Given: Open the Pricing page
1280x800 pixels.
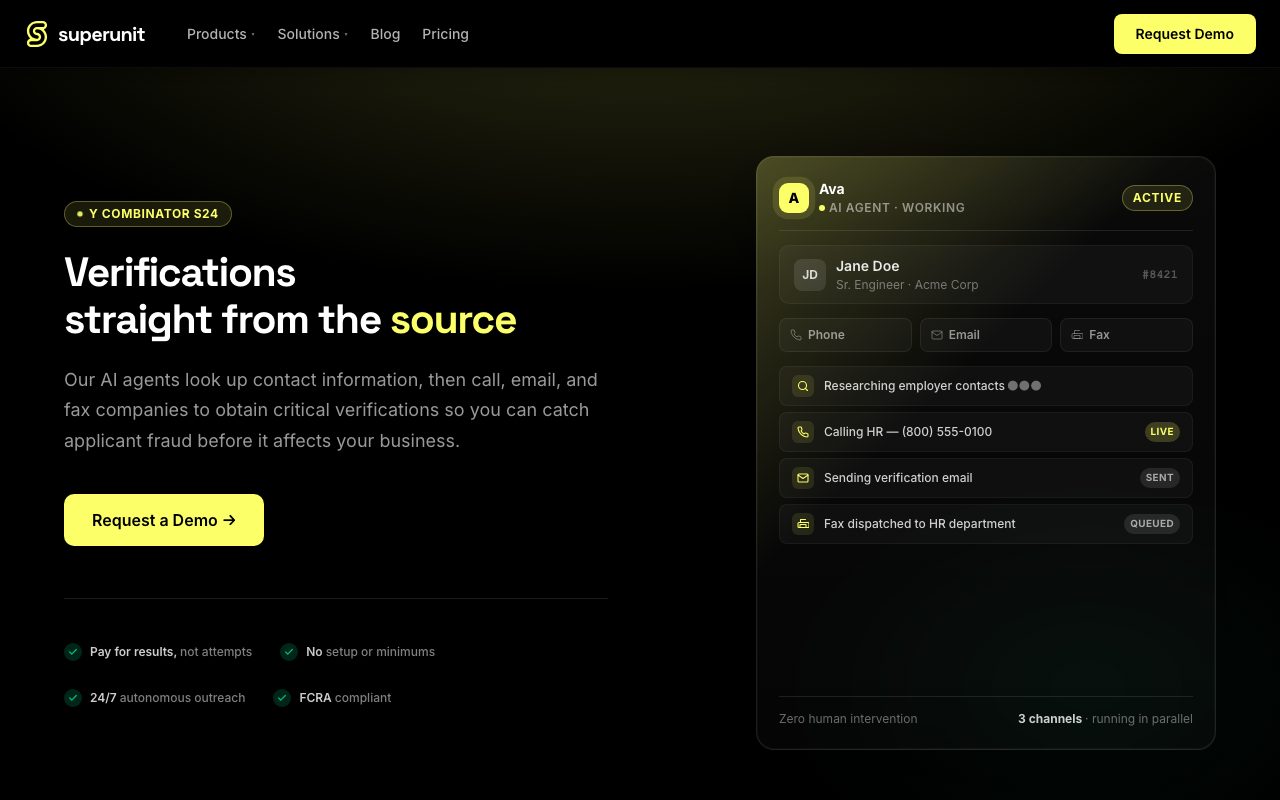Looking at the screenshot, I should (x=445, y=34).
